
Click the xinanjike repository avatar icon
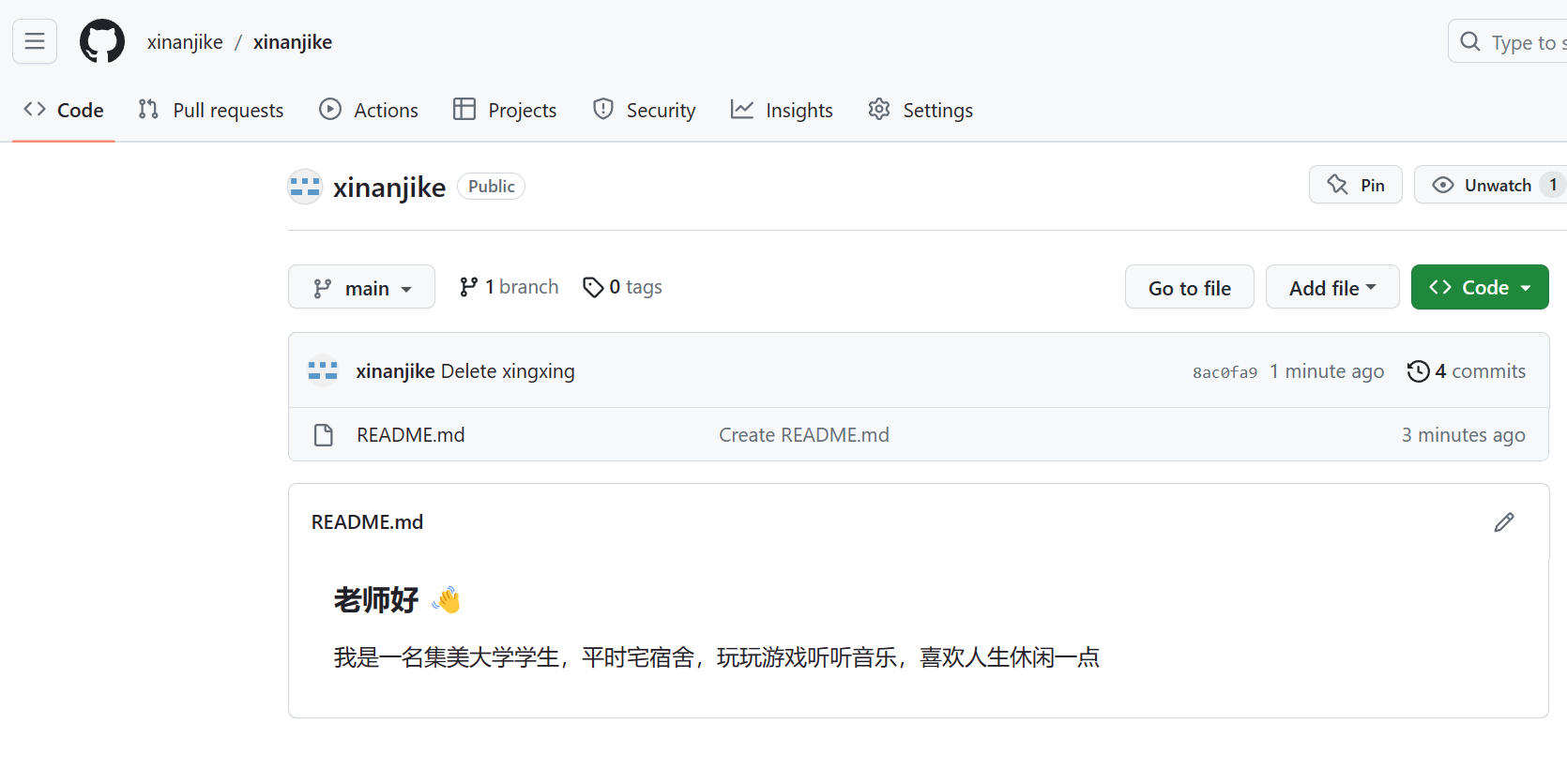point(305,187)
